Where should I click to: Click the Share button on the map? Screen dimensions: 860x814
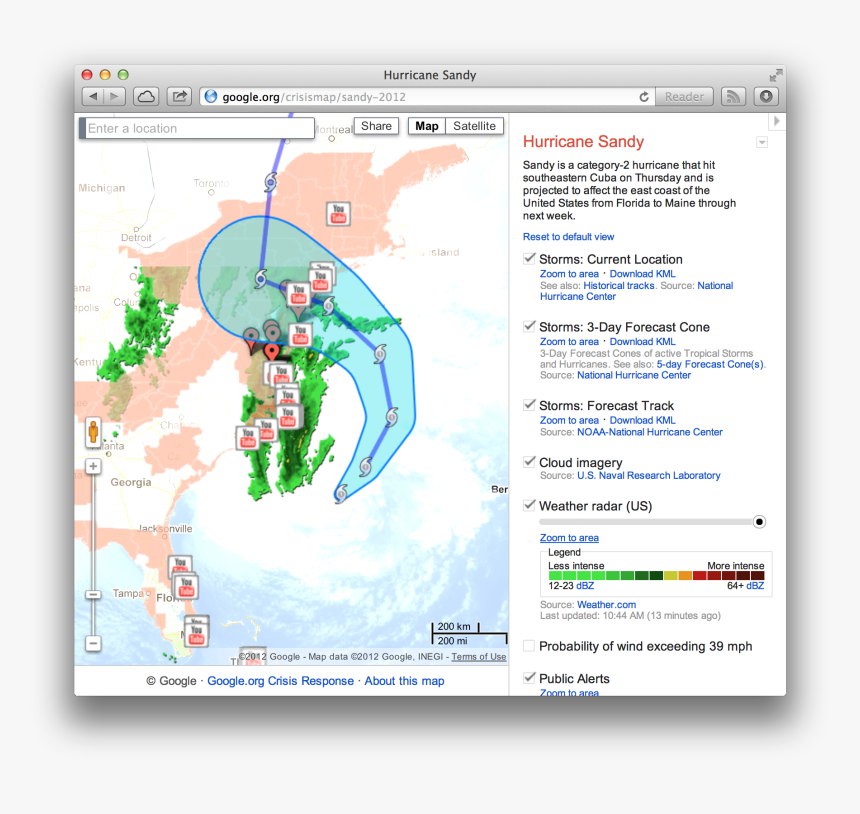click(x=376, y=126)
